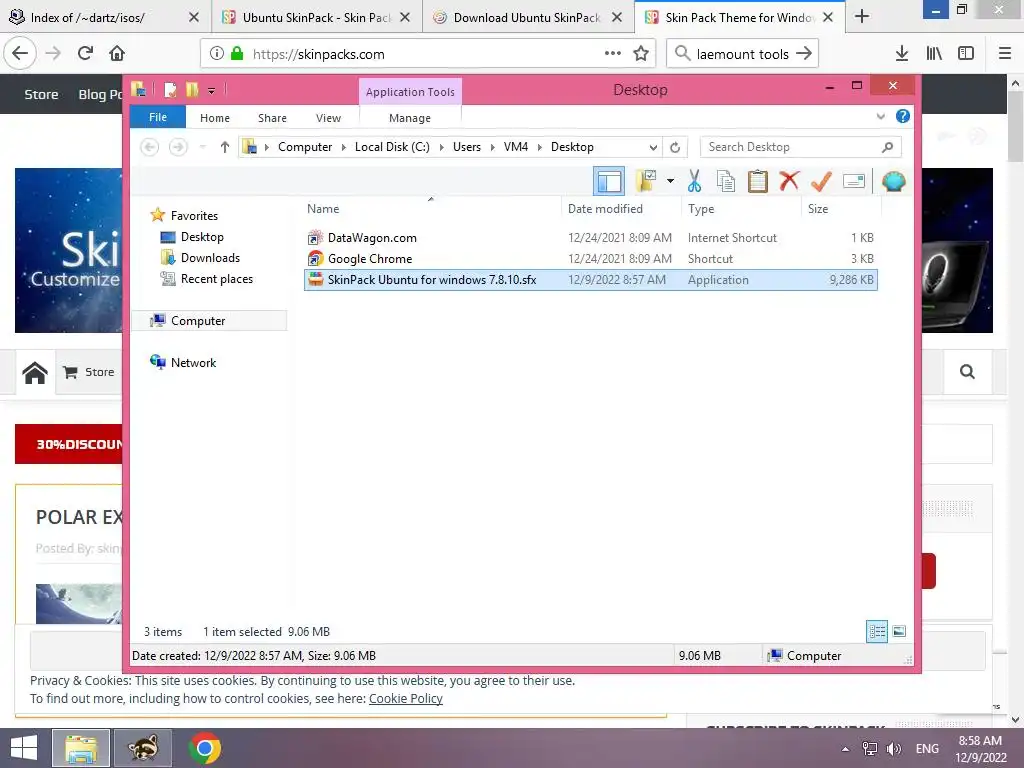Click Computer in the address breadcrumb
This screenshot has width=1024, height=768.
[305, 147]
